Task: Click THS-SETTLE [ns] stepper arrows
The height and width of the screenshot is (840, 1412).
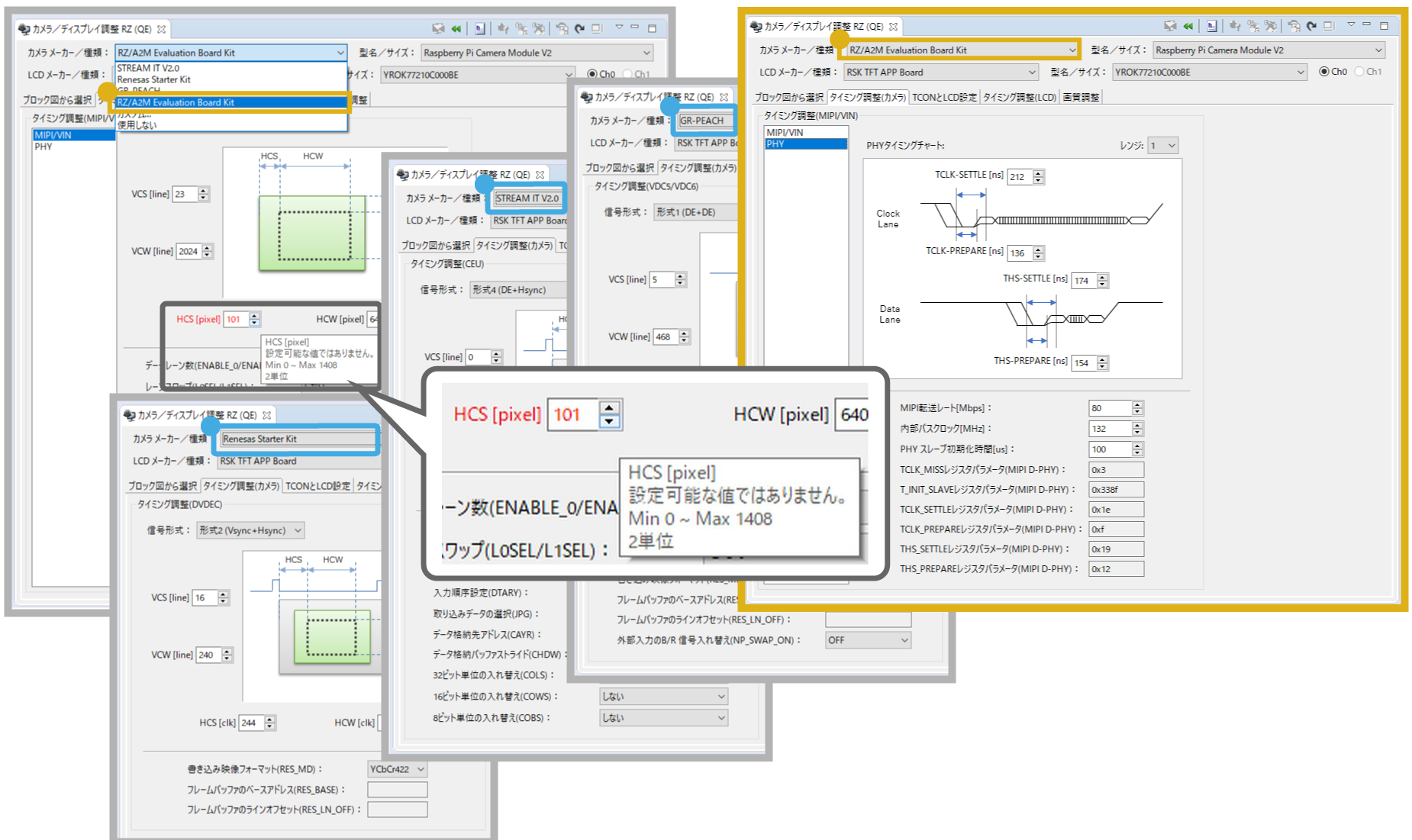Action: 1102,280
